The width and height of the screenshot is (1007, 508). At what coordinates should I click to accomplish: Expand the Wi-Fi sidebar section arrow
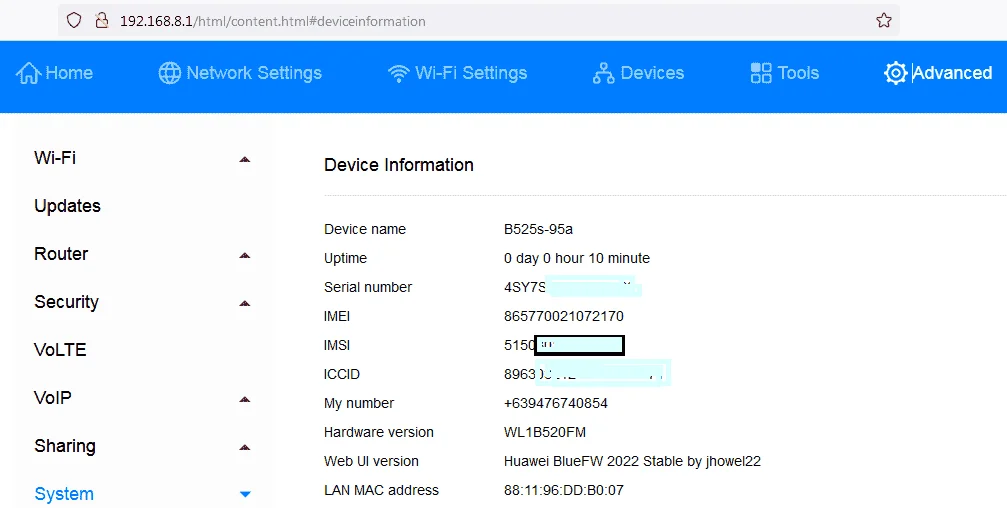[245, 159]
